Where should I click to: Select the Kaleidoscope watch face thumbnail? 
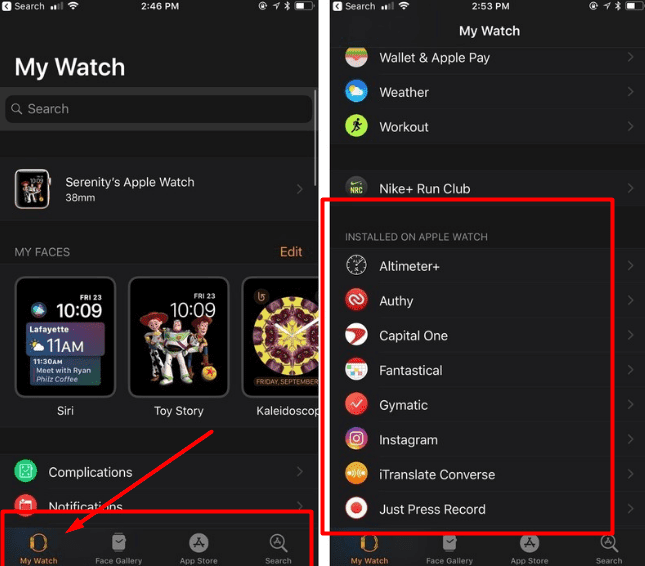[280, 337]
